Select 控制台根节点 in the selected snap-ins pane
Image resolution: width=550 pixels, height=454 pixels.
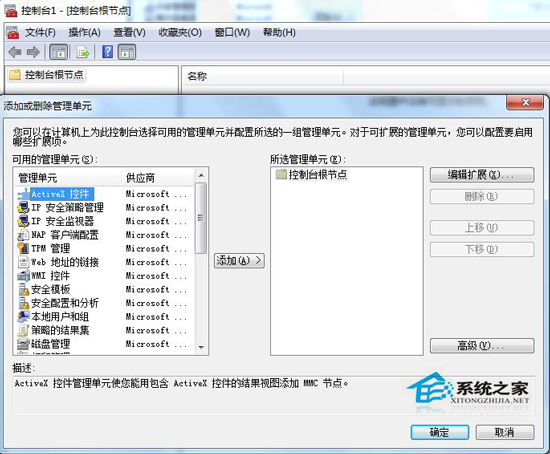pos(318,174)
